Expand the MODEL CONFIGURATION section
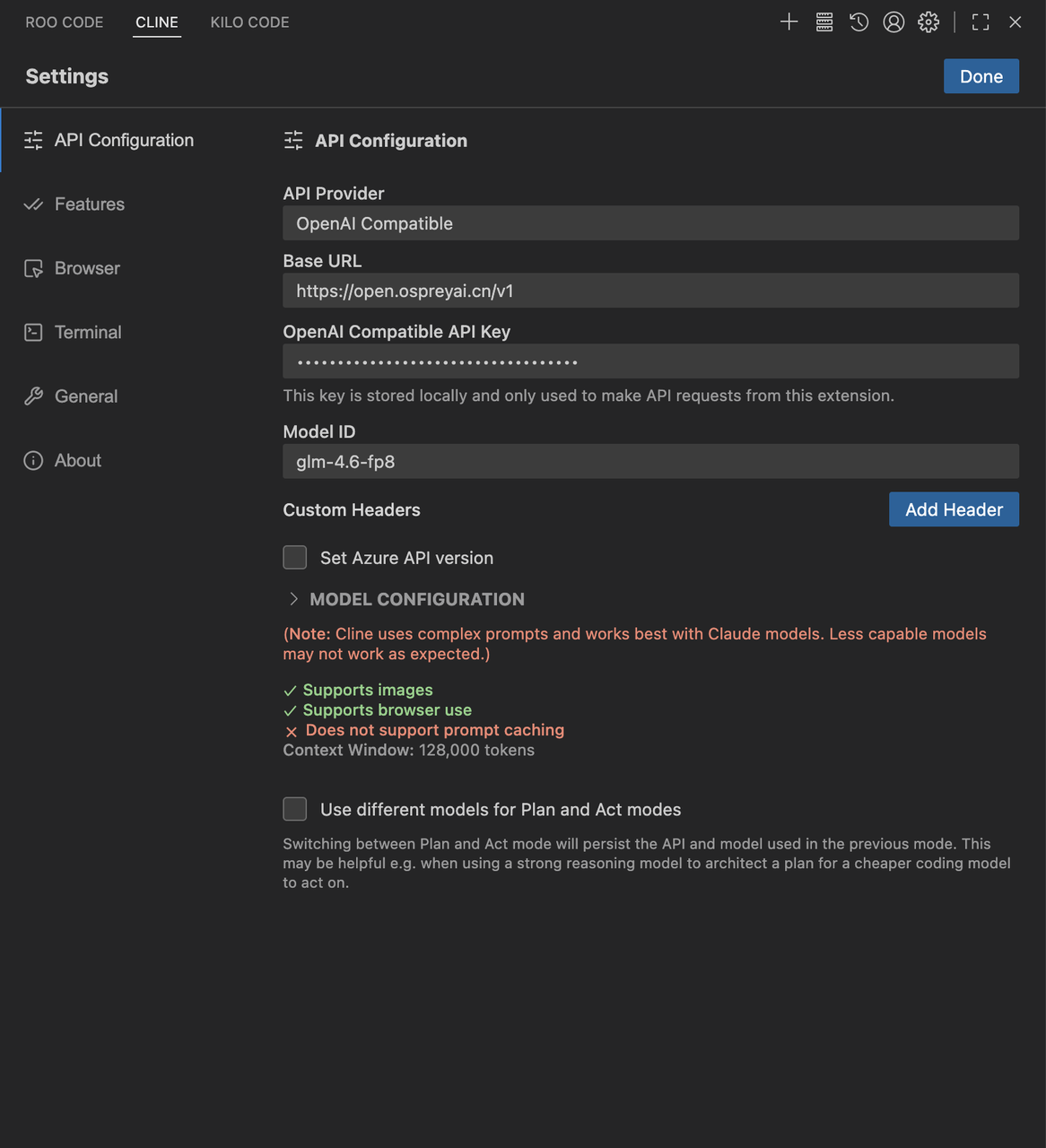Viewport: 1046px width, 1148px height. (416, 599)
